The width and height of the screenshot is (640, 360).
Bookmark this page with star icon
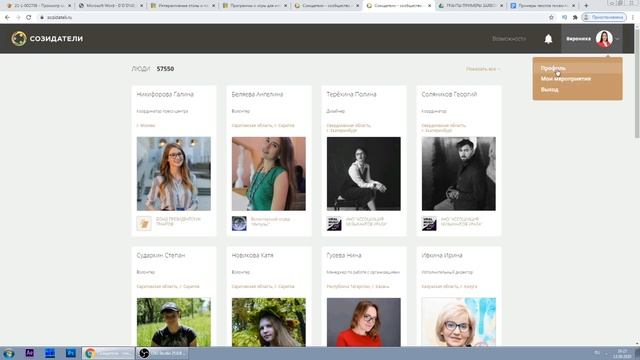551,18
